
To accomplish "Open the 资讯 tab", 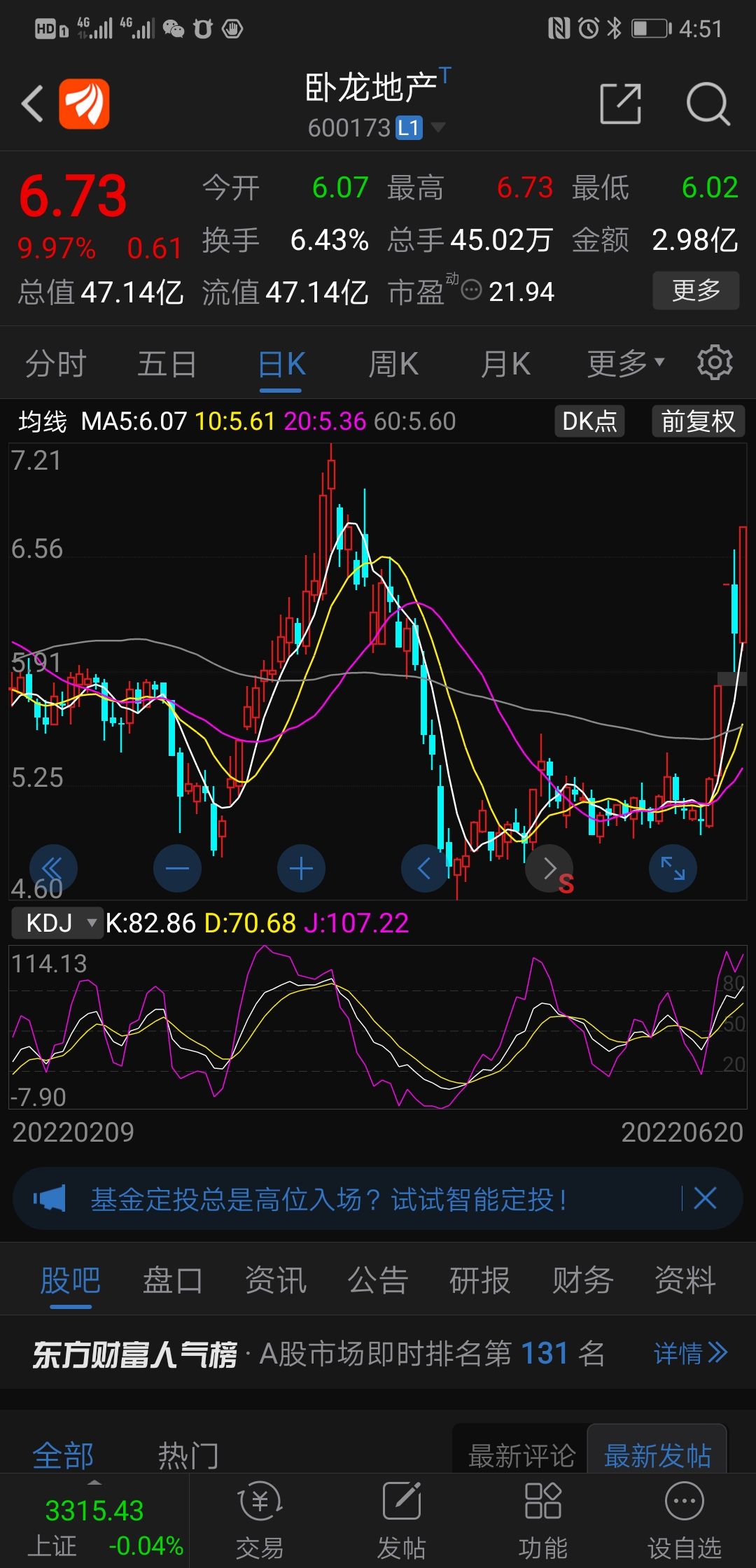I will (x=275, y=1280).
